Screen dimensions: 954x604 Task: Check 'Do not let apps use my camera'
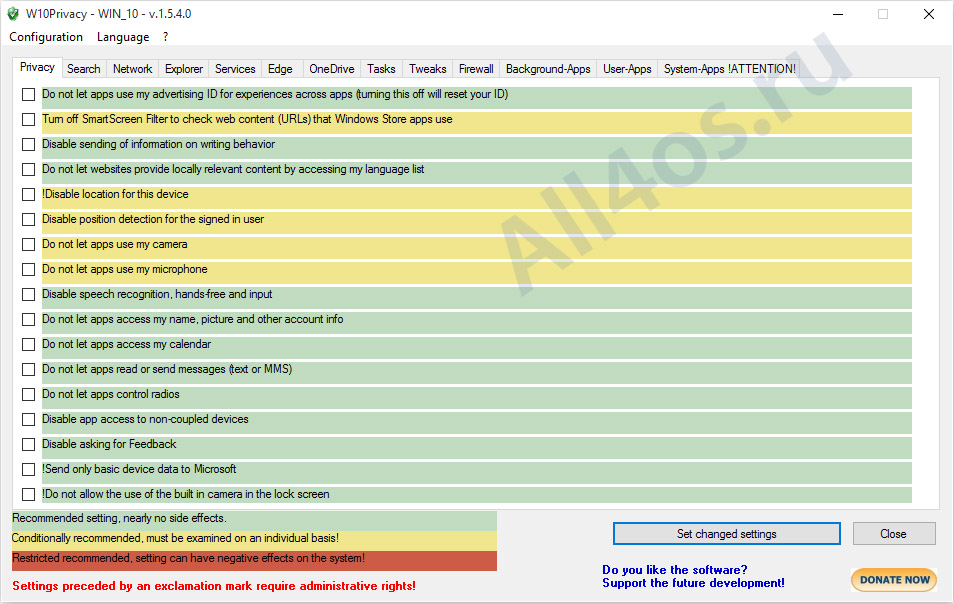[x=29, y=244]
